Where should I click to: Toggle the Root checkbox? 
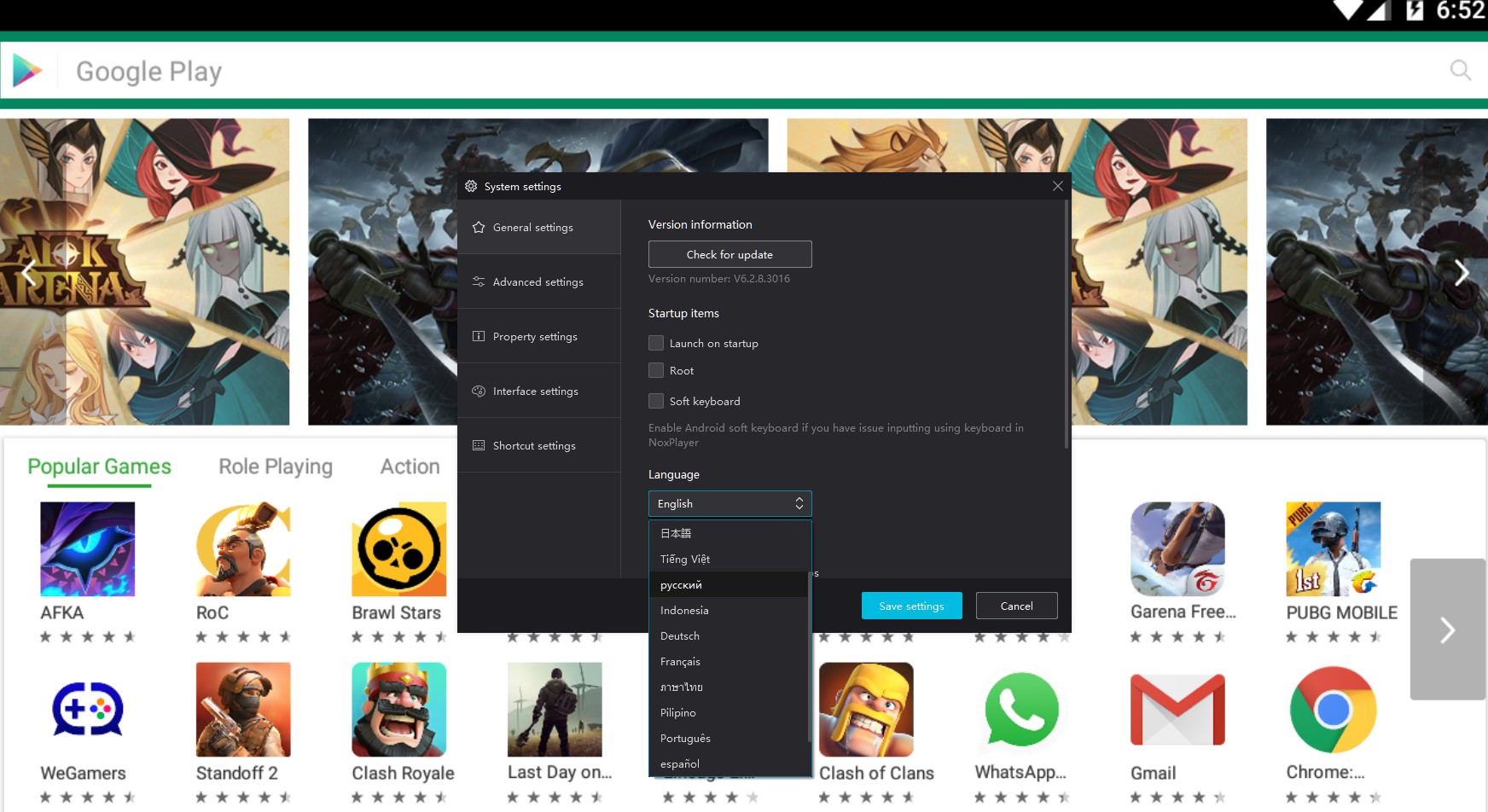[656, 370]
